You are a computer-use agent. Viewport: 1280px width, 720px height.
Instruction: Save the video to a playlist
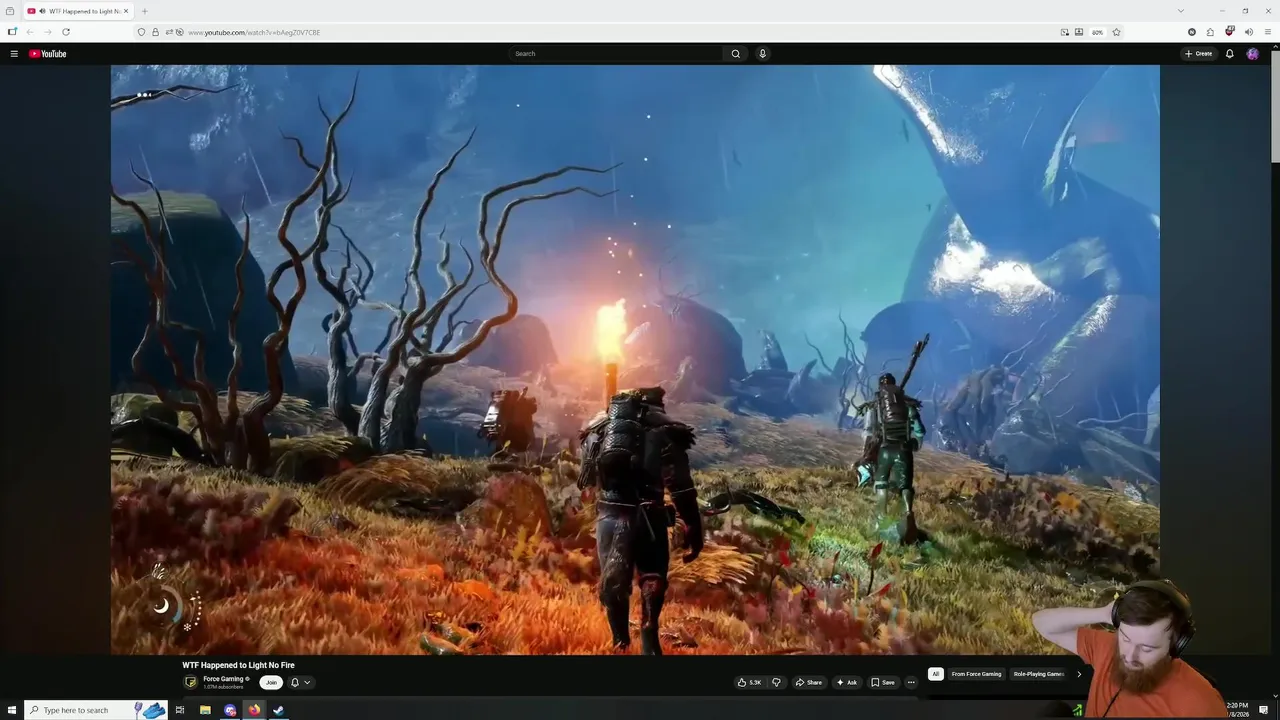(883, 683)
